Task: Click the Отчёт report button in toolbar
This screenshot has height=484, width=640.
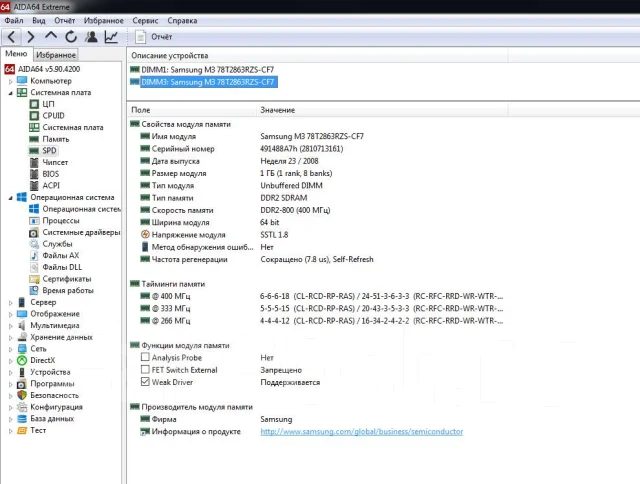Action: click(x=153, y=37)
